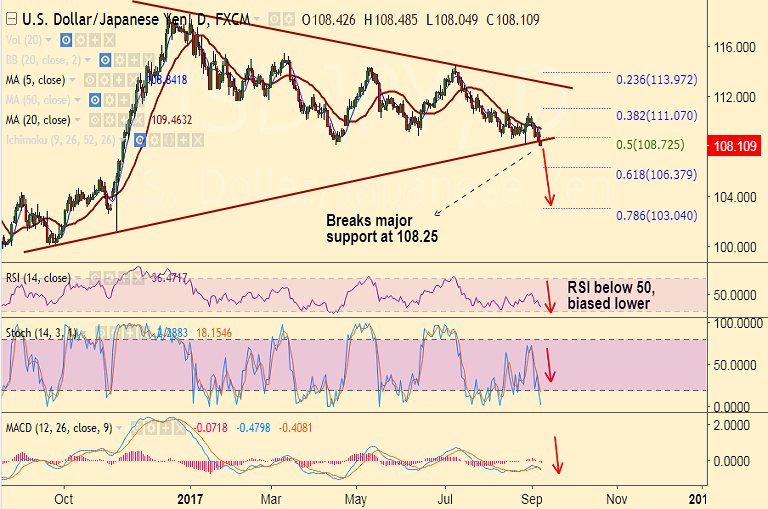Click the MACD histogram value -0.0718
Screen dimensions: 768x509
(211, 428)
